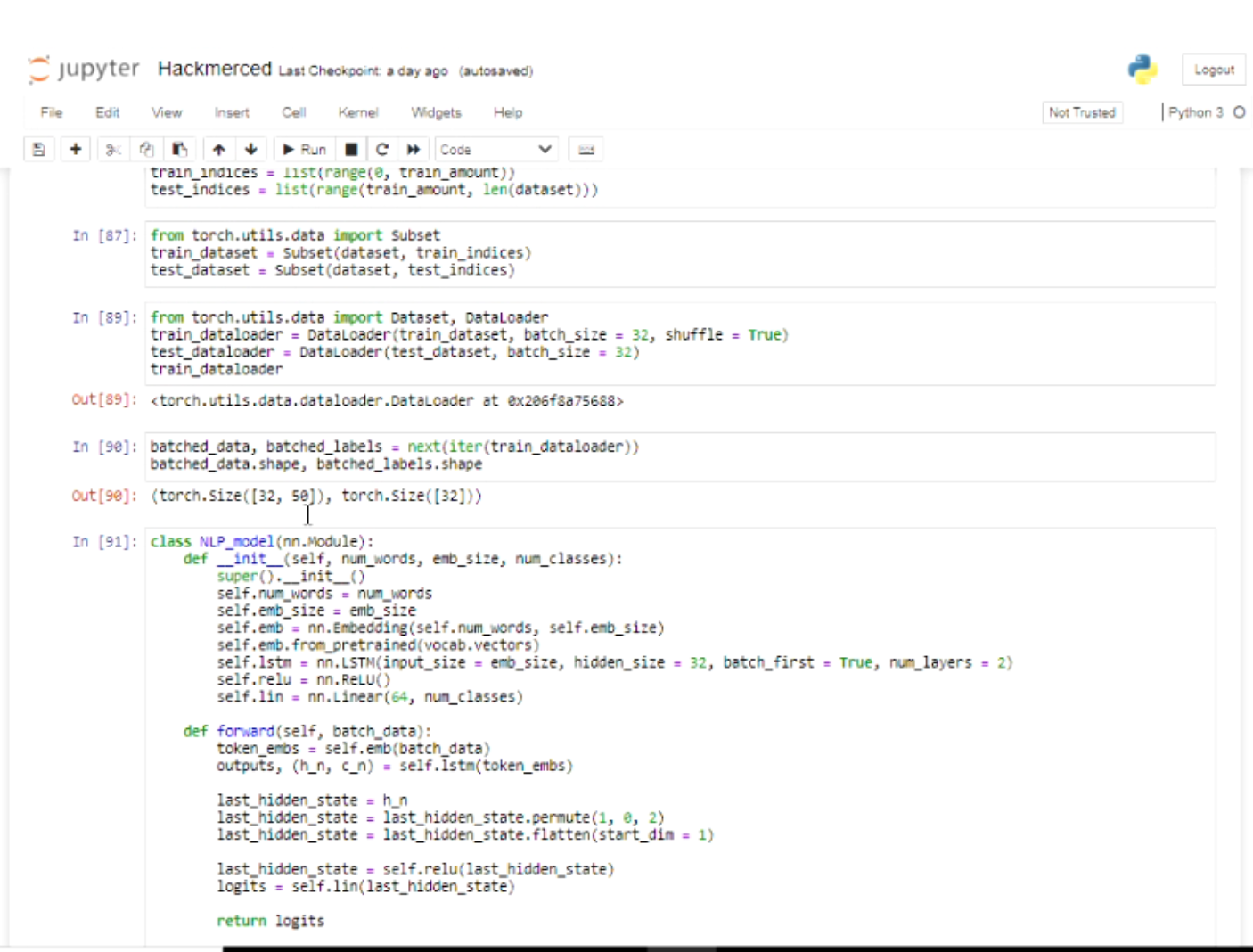
Task: Move the selected cell down
Action: coord(251,150)
